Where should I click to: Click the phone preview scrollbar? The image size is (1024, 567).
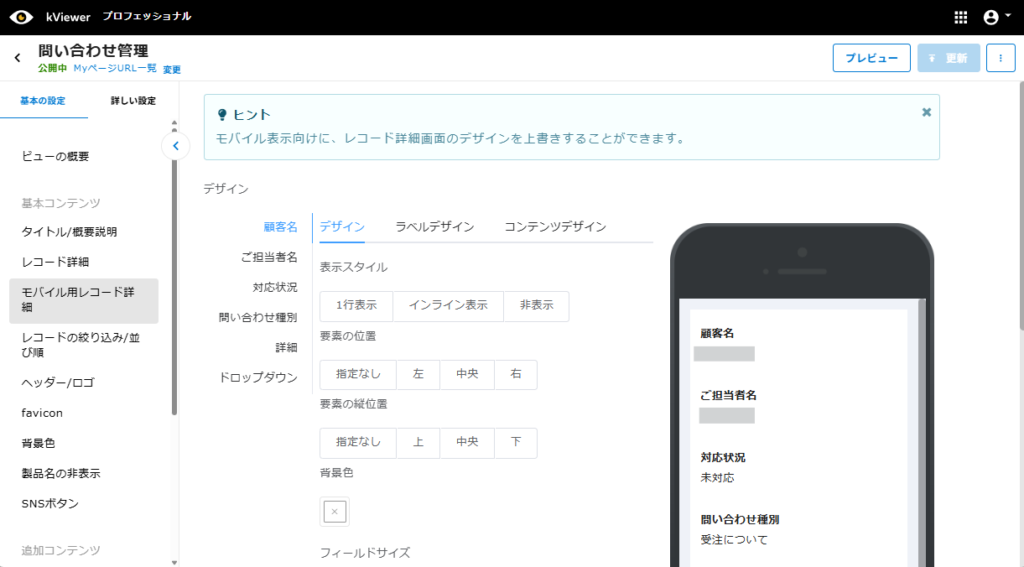pyautogui.click(x=922, y=431)
